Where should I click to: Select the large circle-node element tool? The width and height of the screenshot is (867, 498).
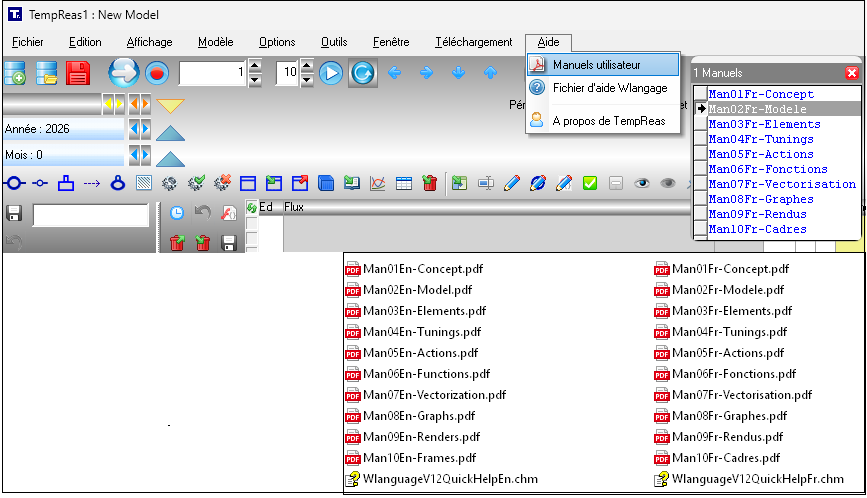(14, 183)
